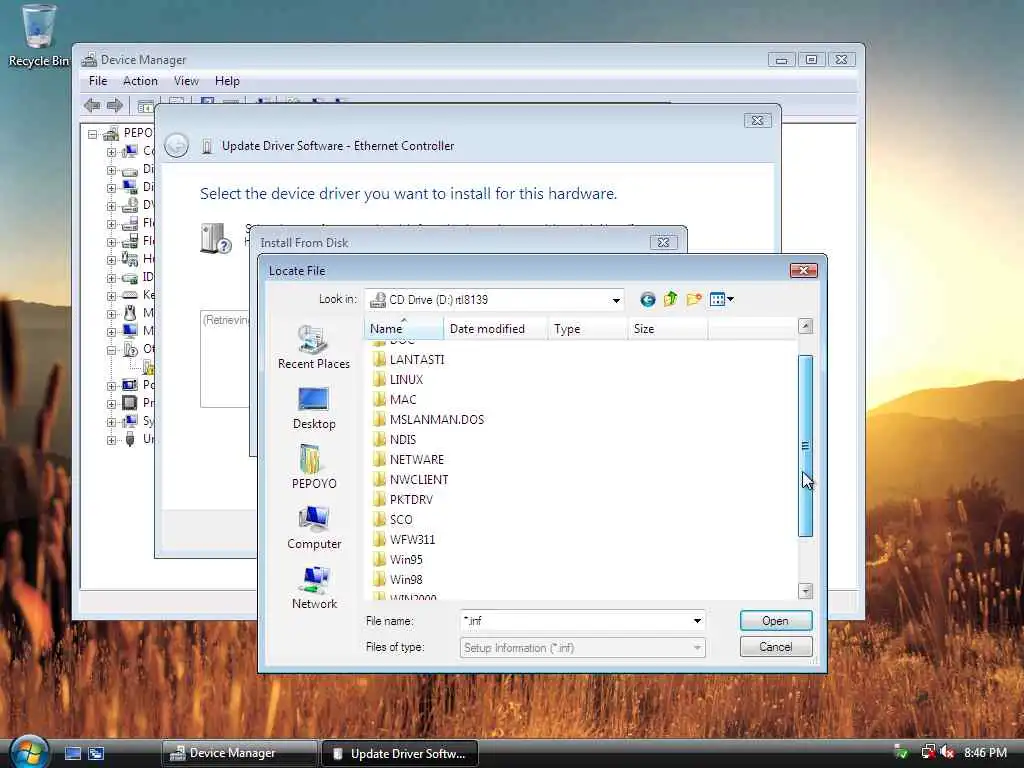Go back using Locate File back icon
This screenshot has height=768, width=1024.
[647, 300]
